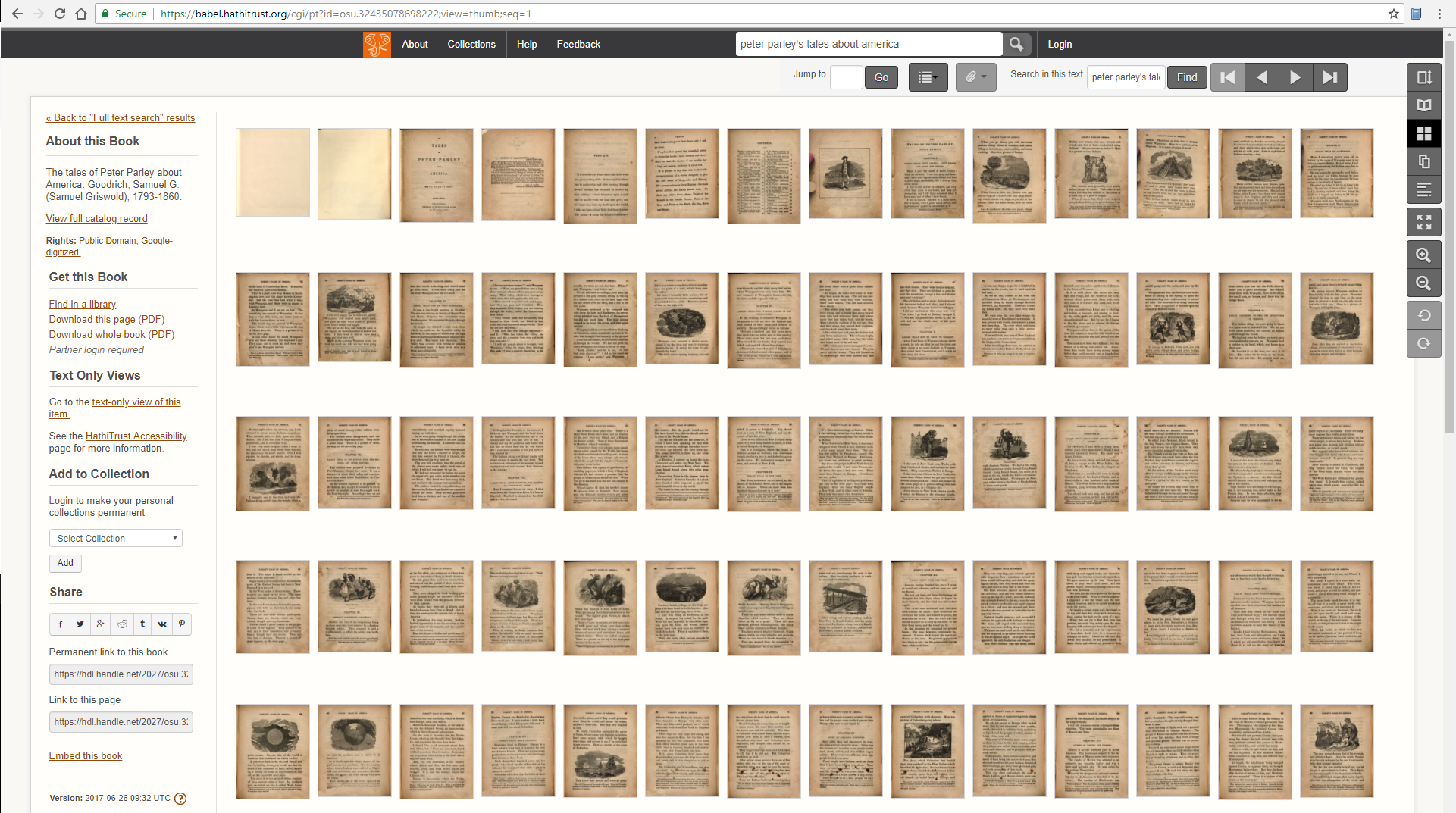Enter full screen reading mode

(1423, 221)
